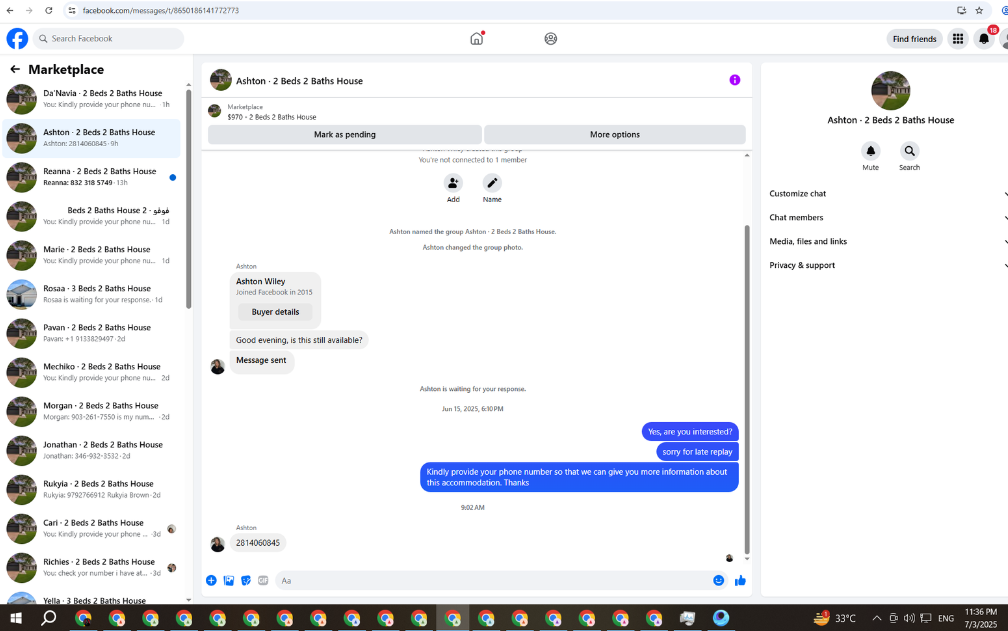Click the Search Facebook field
Screen dimensions: 1008x631
coord(108,39)
